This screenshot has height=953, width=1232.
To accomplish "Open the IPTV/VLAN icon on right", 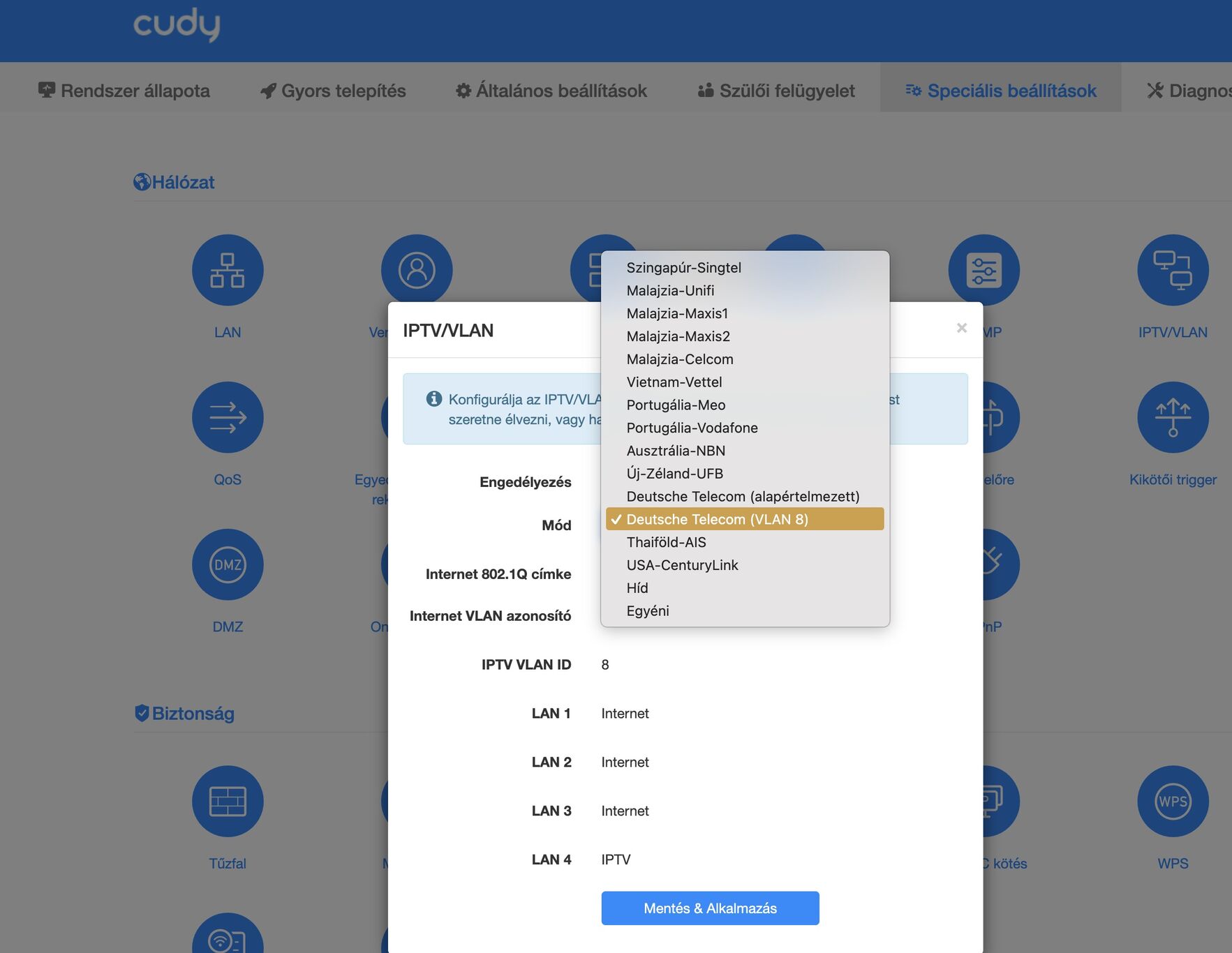I will pos(1173,270).
